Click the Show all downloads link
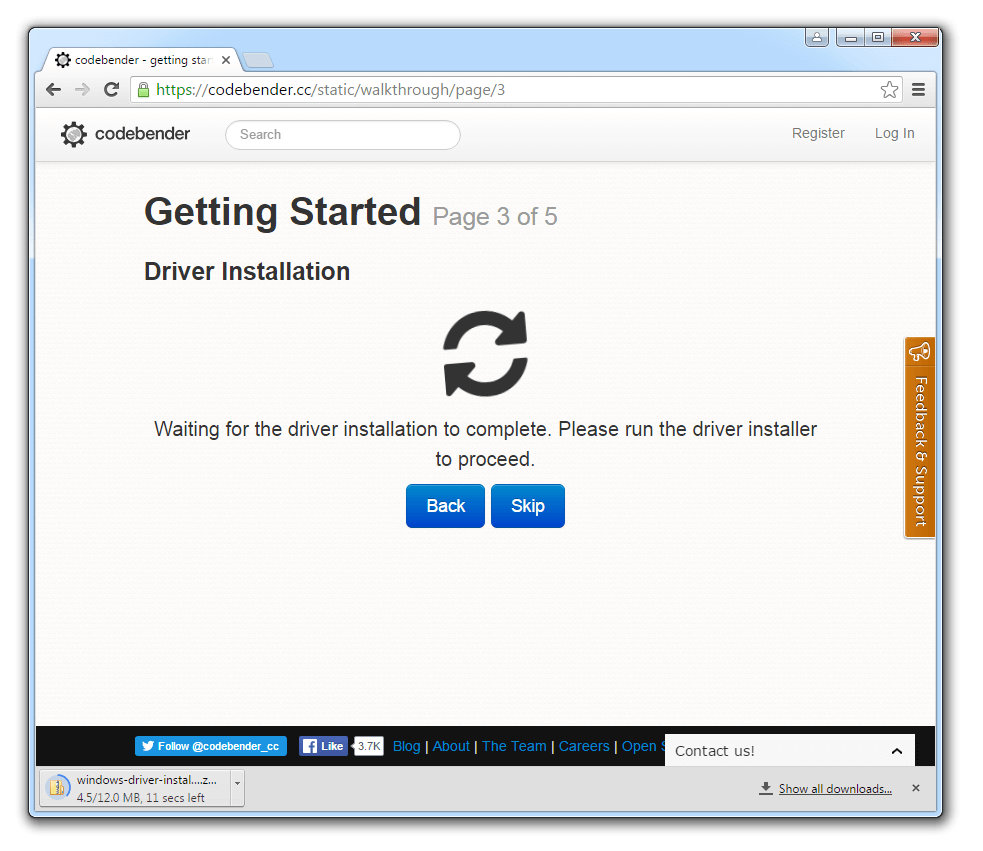 point(834,789)
